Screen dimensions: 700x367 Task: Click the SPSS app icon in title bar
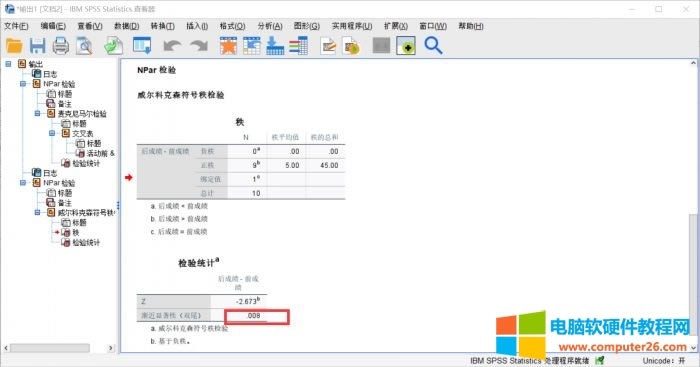[9, 9]
